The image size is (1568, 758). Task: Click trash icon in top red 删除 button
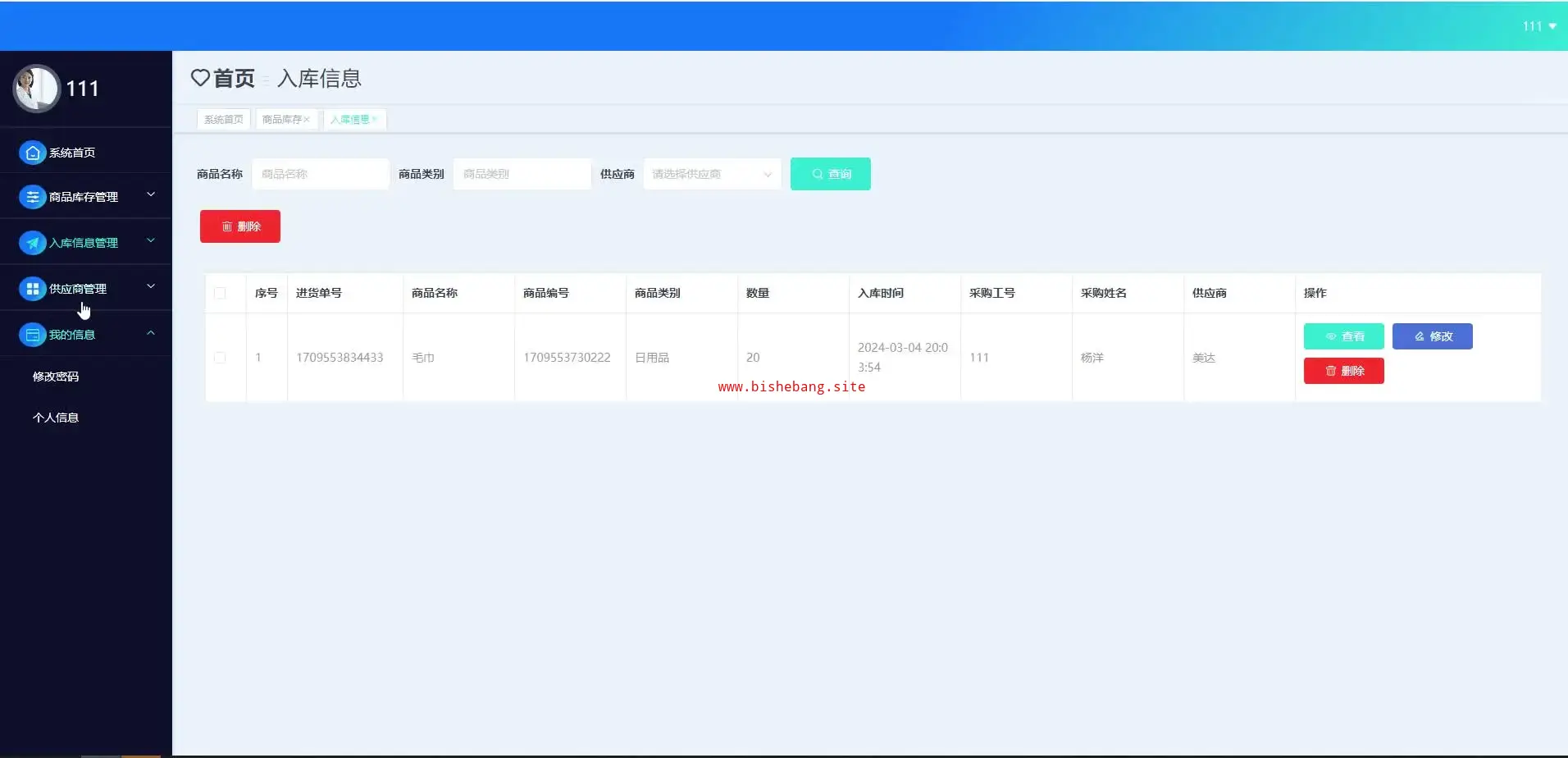(x=227, y=226)
